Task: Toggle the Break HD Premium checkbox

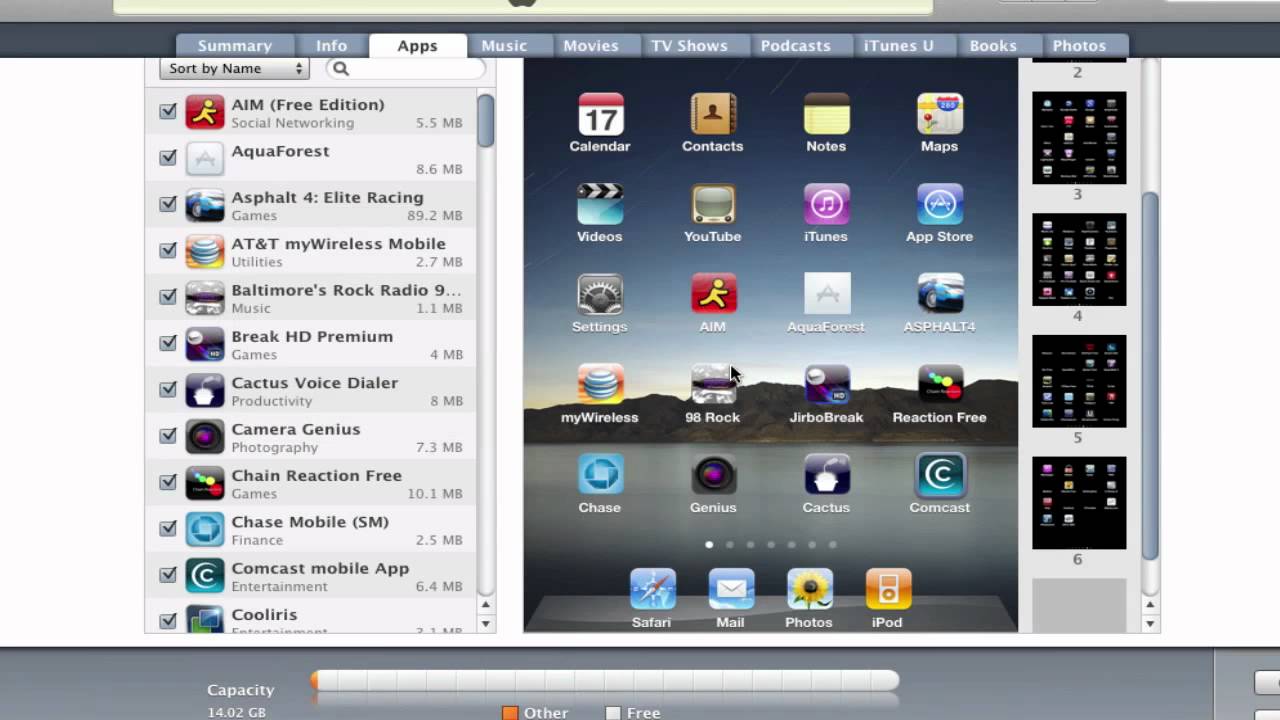Action: click(x=168, y=342)
